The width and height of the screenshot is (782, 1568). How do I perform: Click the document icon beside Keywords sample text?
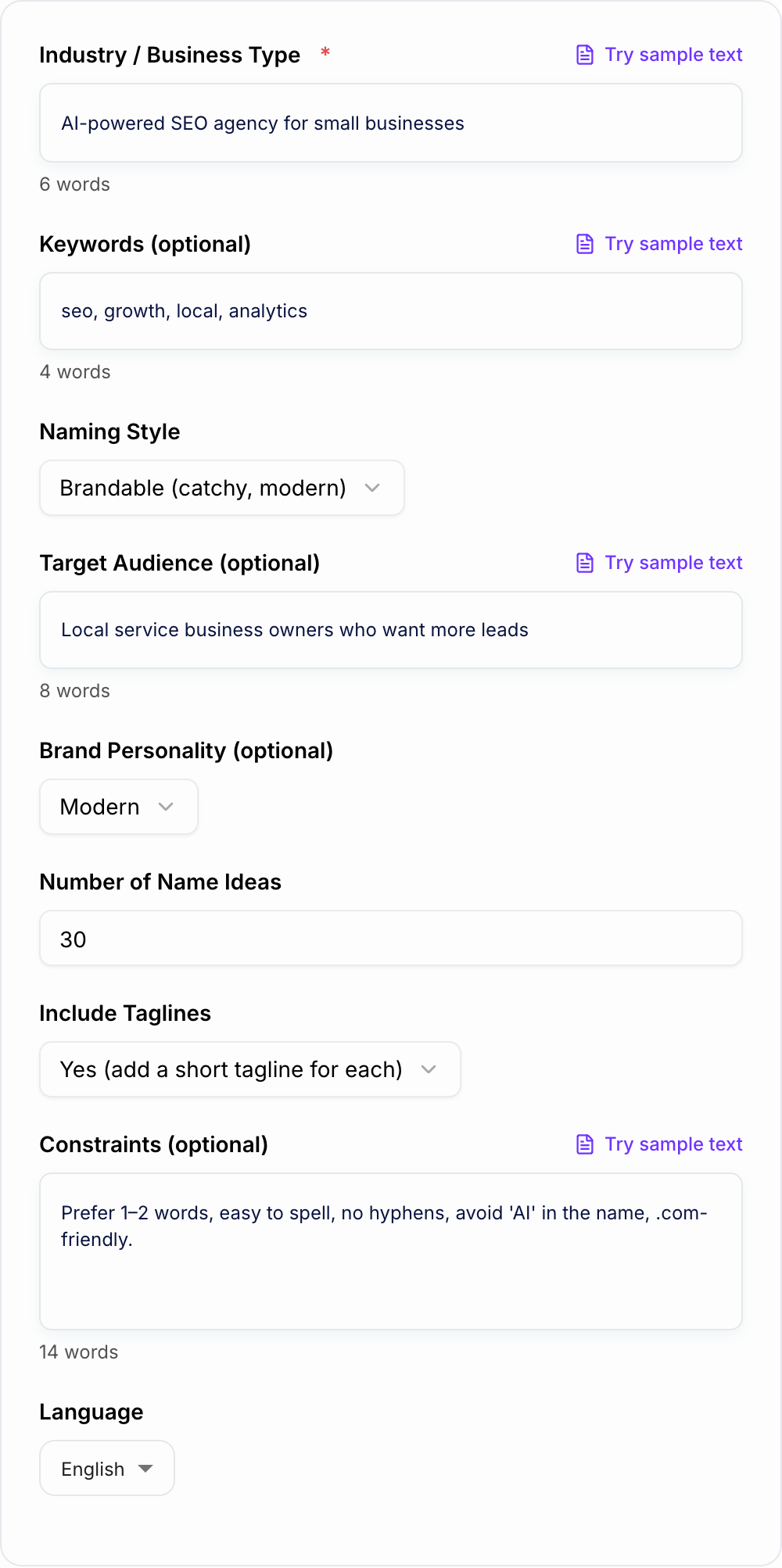pyautogui.click(x=585, y=244)
